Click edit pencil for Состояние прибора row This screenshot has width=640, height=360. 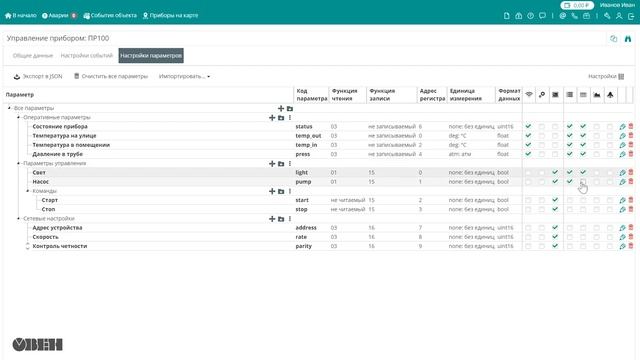[x=622, y=127]
